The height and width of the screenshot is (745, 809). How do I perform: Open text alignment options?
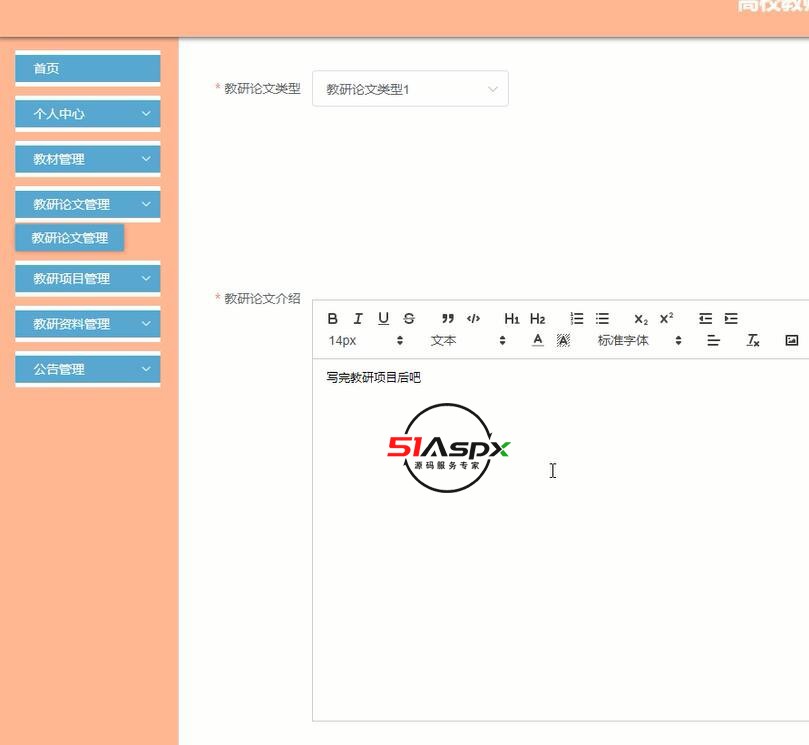(714, 340)
